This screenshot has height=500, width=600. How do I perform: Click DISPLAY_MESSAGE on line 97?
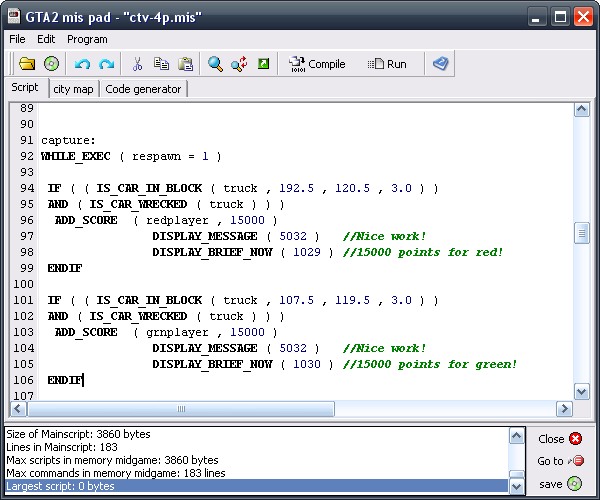tap(205, 236)
